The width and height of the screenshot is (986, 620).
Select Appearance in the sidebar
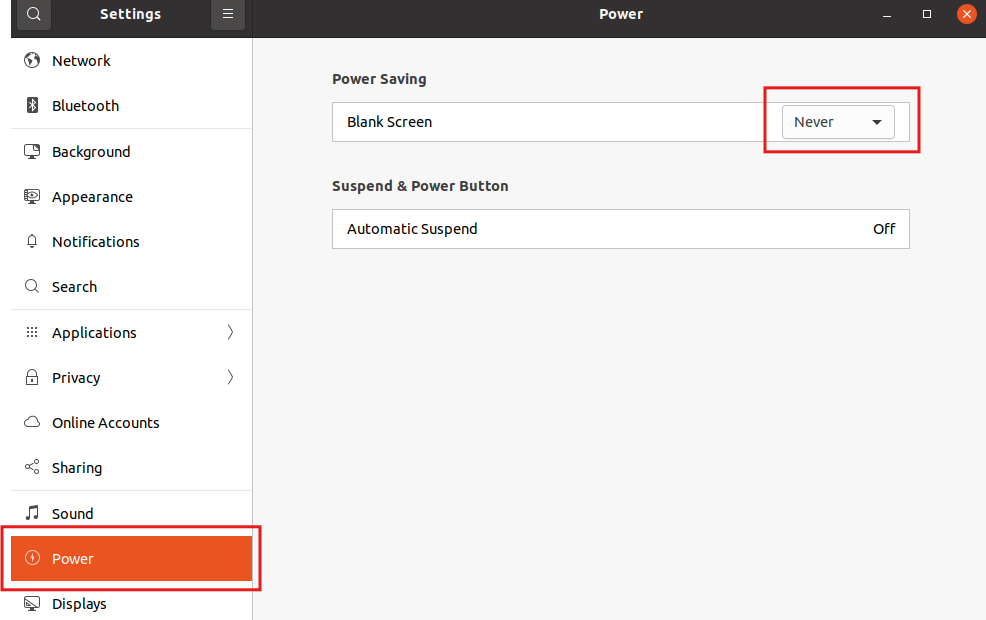131,197
